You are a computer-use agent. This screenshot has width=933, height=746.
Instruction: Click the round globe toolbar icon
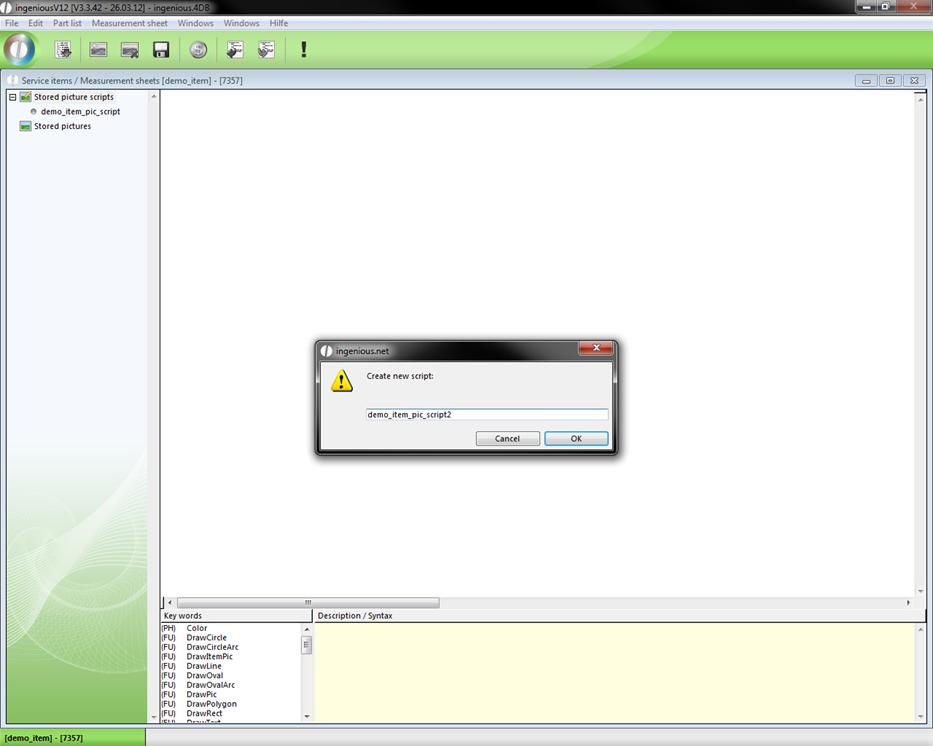click(198, 49)
